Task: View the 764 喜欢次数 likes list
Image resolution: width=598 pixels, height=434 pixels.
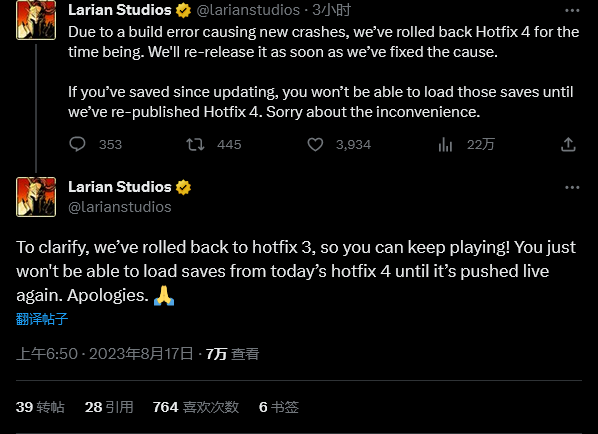Action: click(196, 407)
